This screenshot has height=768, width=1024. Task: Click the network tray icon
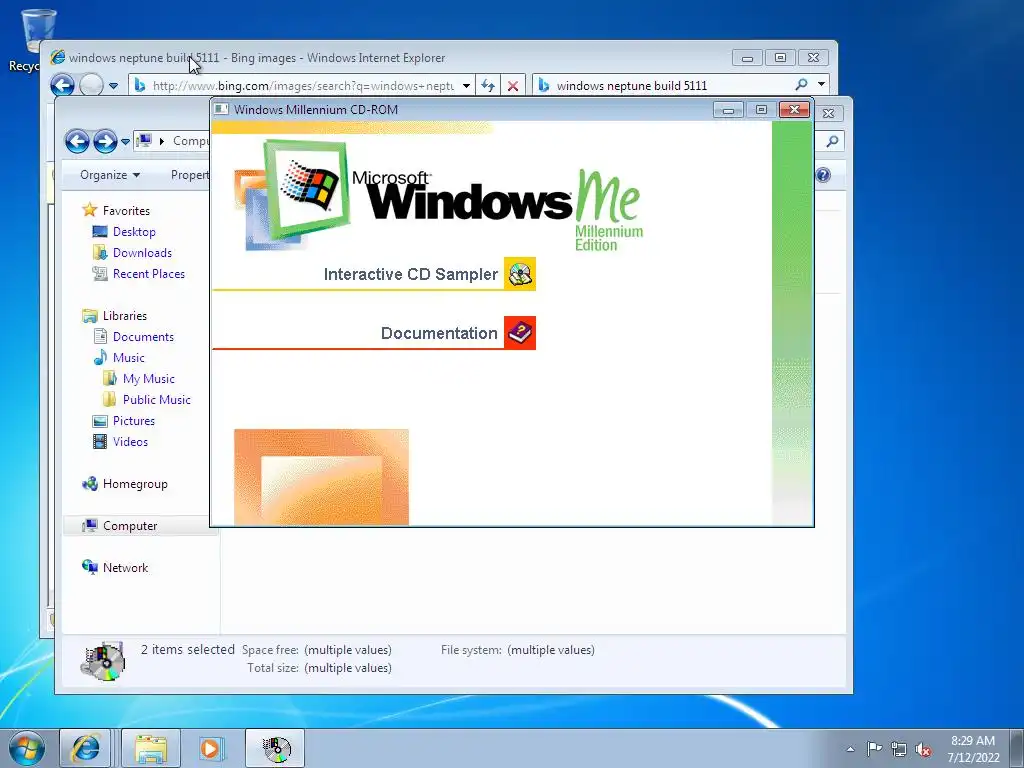[x=899, y=749]
